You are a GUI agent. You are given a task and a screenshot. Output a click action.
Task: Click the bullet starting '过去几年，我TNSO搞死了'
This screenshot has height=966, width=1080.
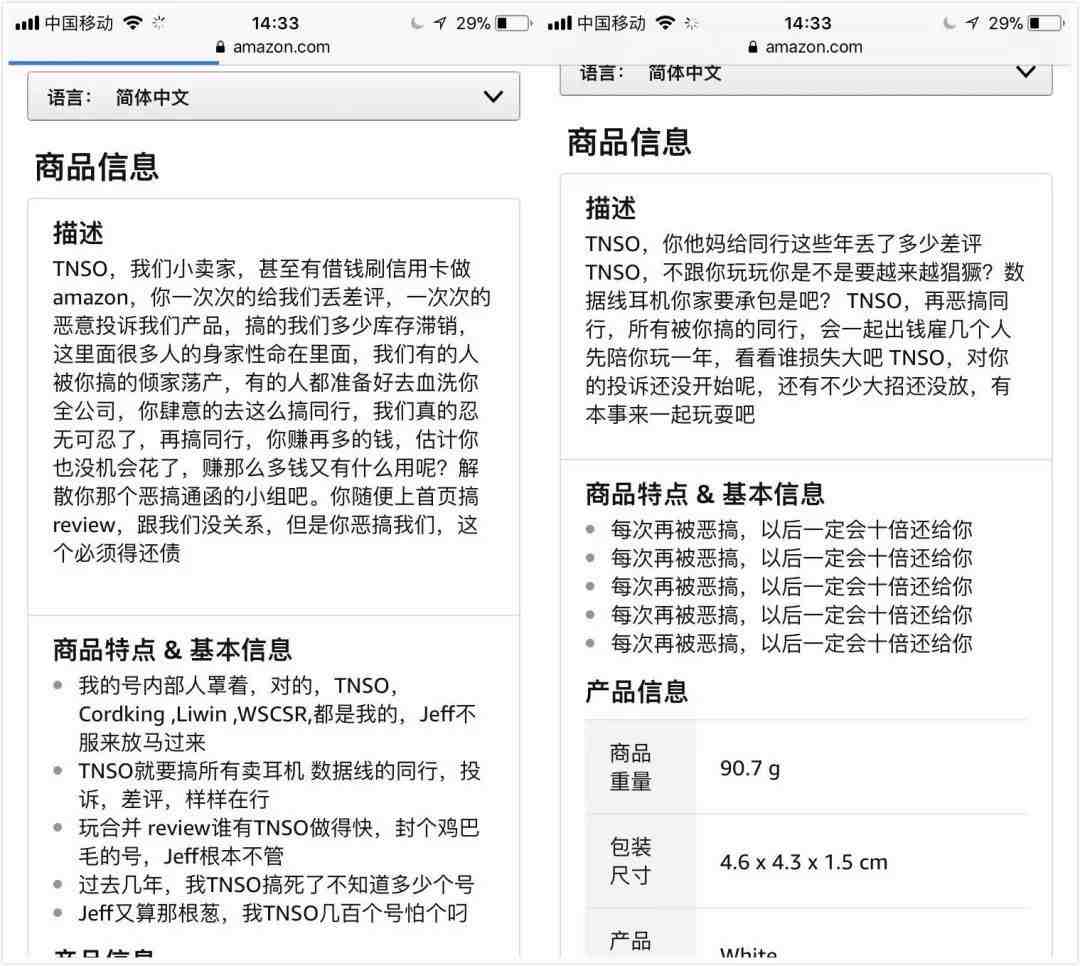276,885
